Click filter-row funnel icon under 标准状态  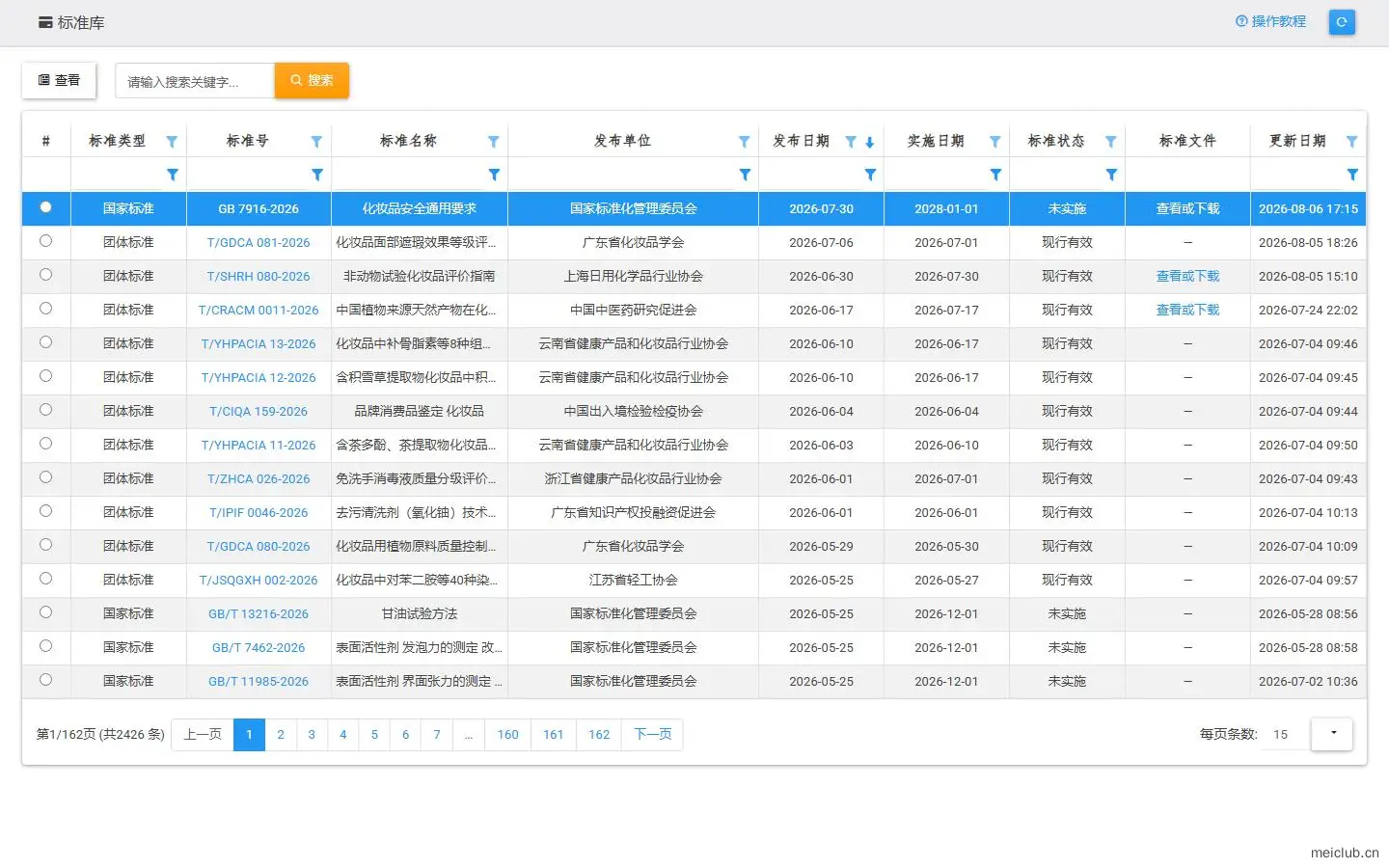click(x=1111, y=175)
